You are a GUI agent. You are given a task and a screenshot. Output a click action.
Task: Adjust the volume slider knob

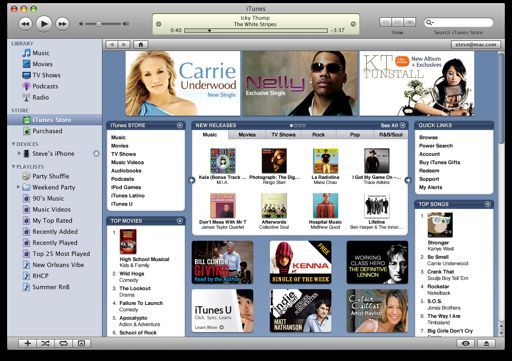click(x=99, y=24)
